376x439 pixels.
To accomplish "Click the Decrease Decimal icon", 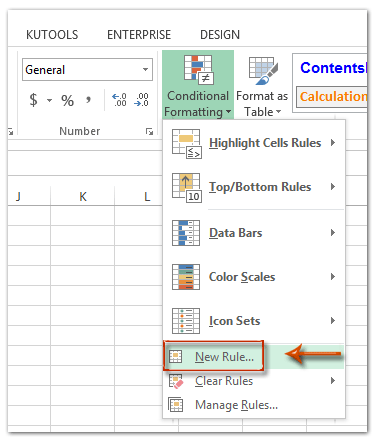I will pyautogui.click(x=141, y=100).
